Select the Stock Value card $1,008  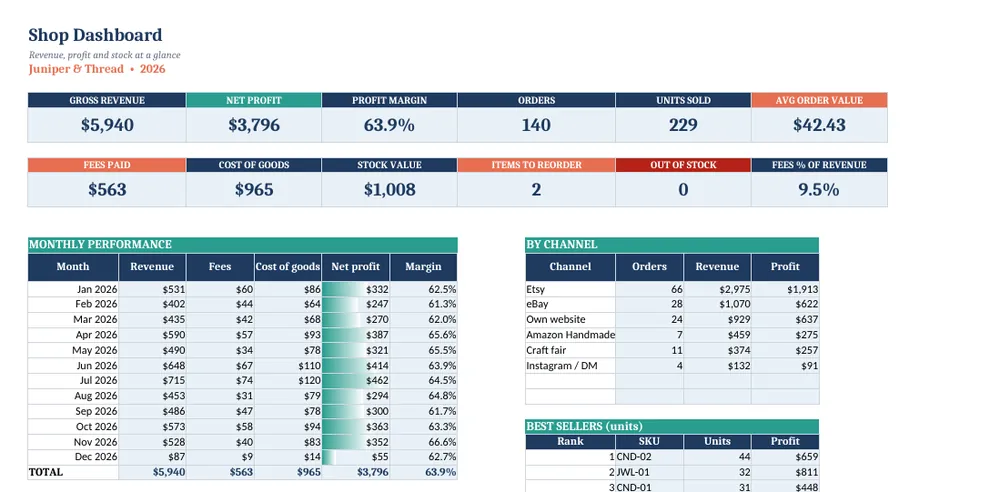pos(389,190)
